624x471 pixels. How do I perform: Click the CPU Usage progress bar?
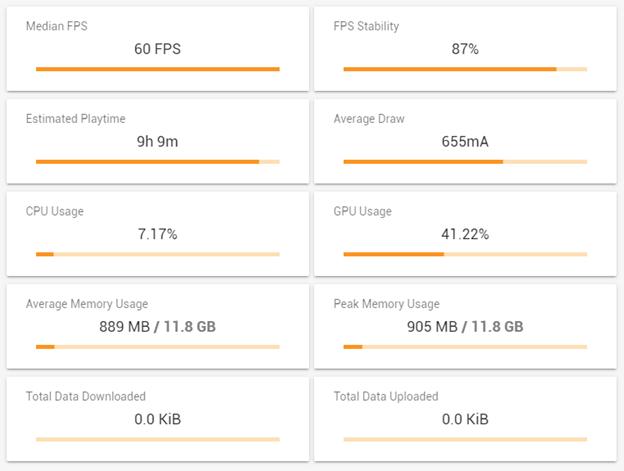[157, 254]
